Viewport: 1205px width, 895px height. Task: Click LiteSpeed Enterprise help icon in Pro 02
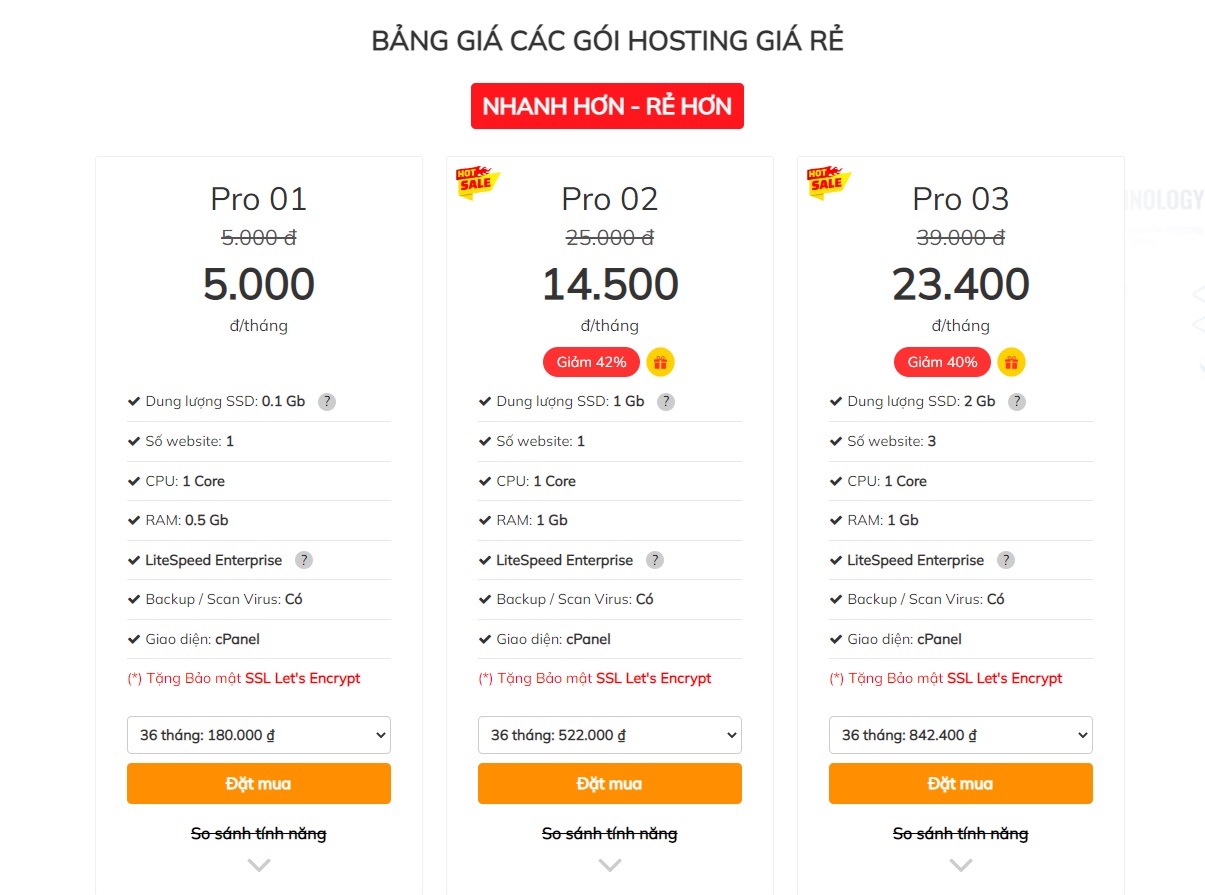click(x=655, y=560)
